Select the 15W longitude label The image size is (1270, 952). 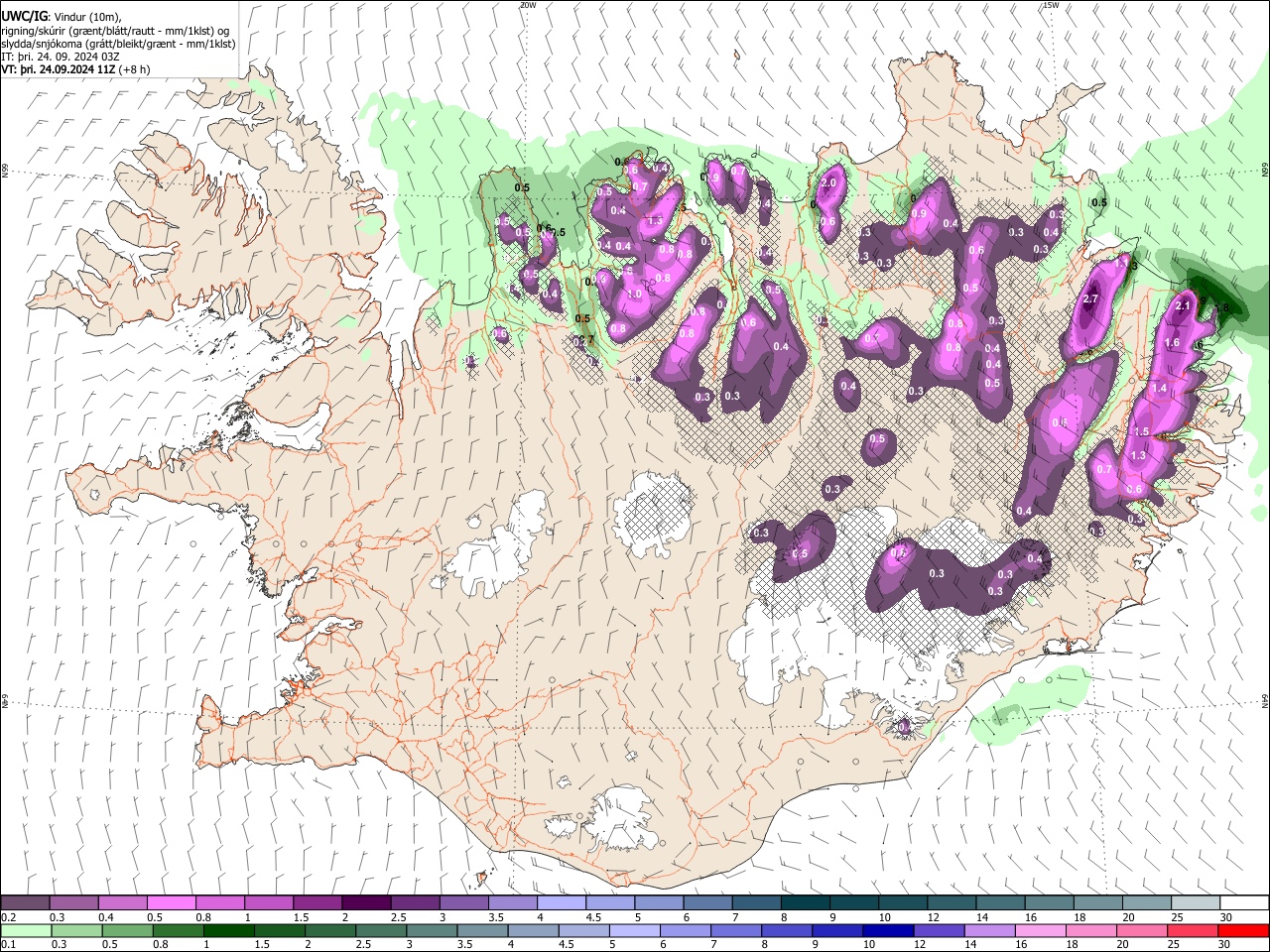coord(1051,5)
